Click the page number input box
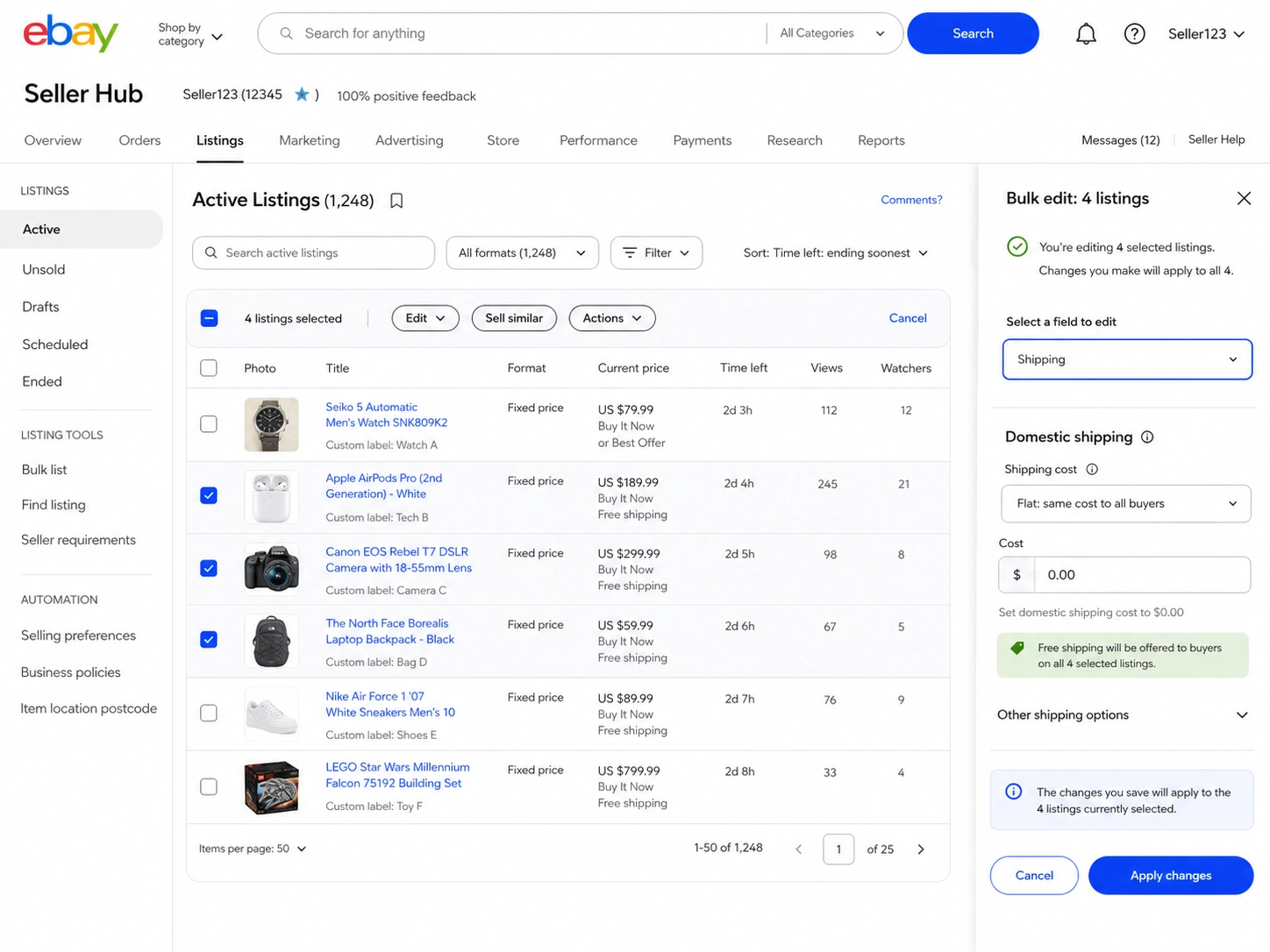Screen dimensions: 1270x952 838,849
